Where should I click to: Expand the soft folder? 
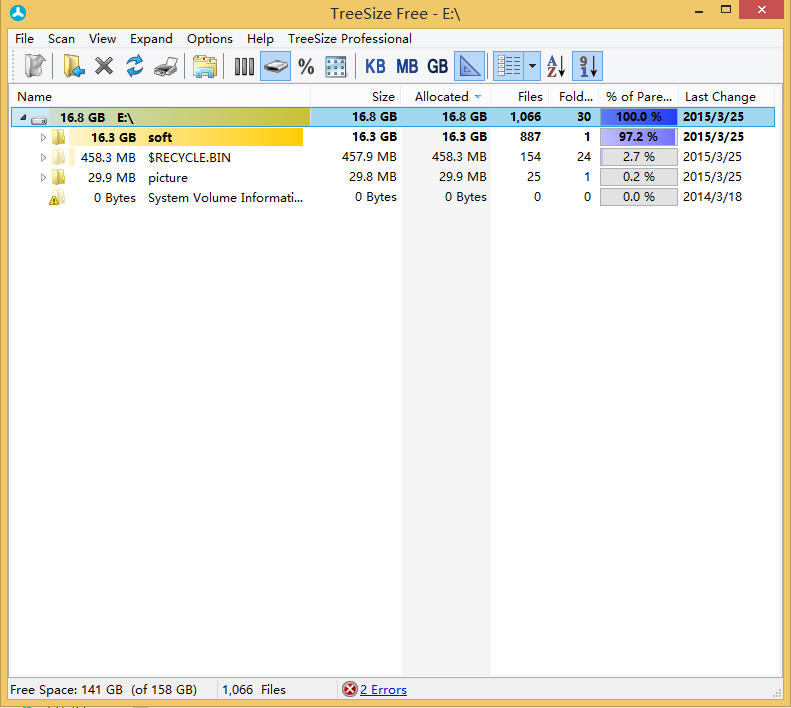43,137
